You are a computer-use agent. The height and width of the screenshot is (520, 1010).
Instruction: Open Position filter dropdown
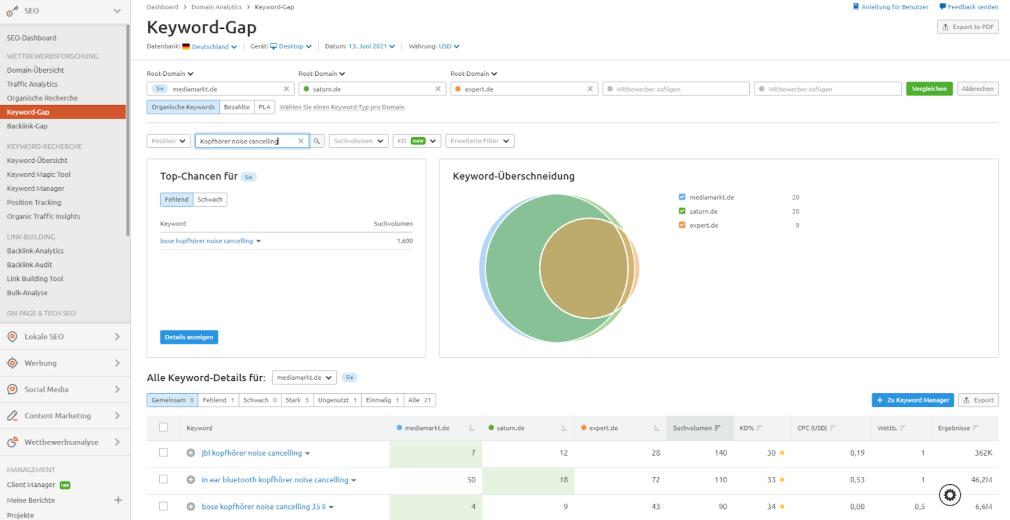click(169, 140)
